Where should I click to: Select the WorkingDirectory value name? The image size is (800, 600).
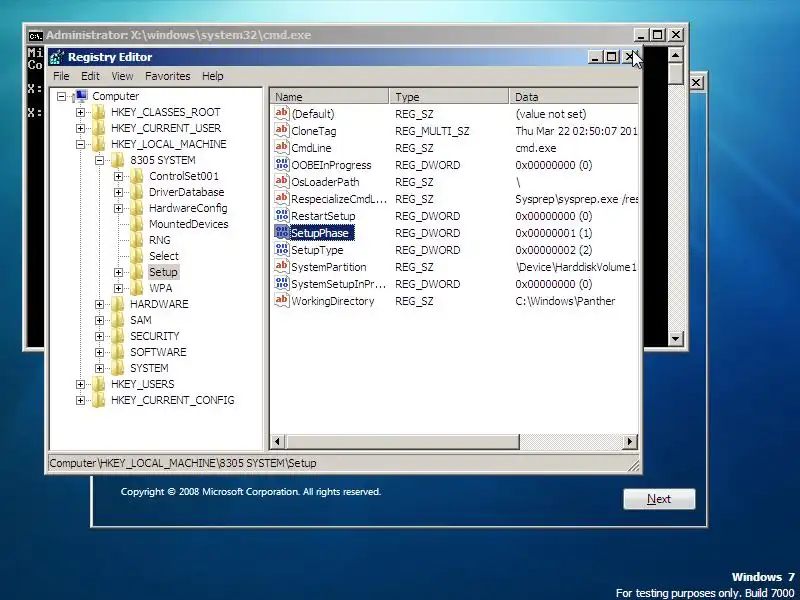tap(333, 301)
